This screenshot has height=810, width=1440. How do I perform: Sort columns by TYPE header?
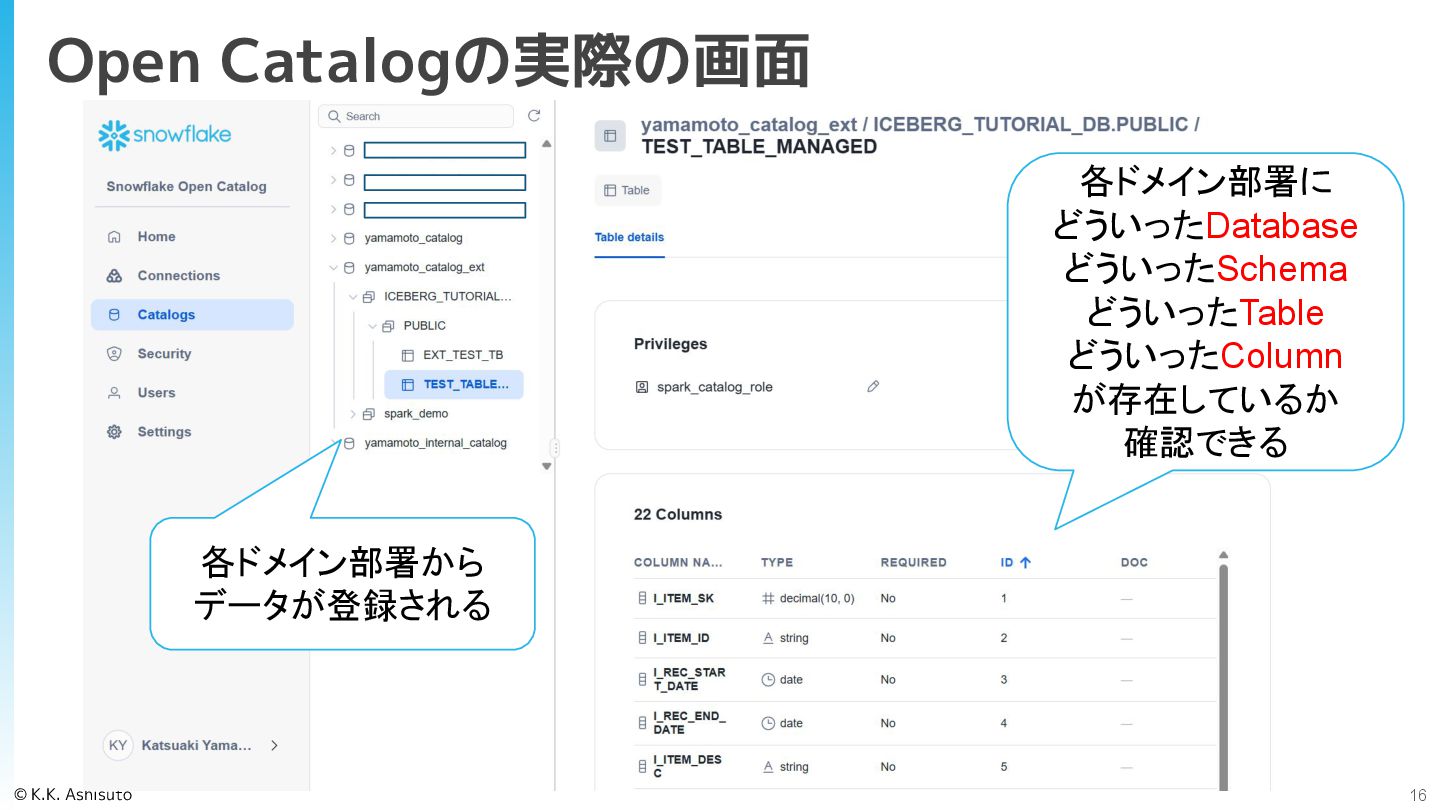(777, 562)
